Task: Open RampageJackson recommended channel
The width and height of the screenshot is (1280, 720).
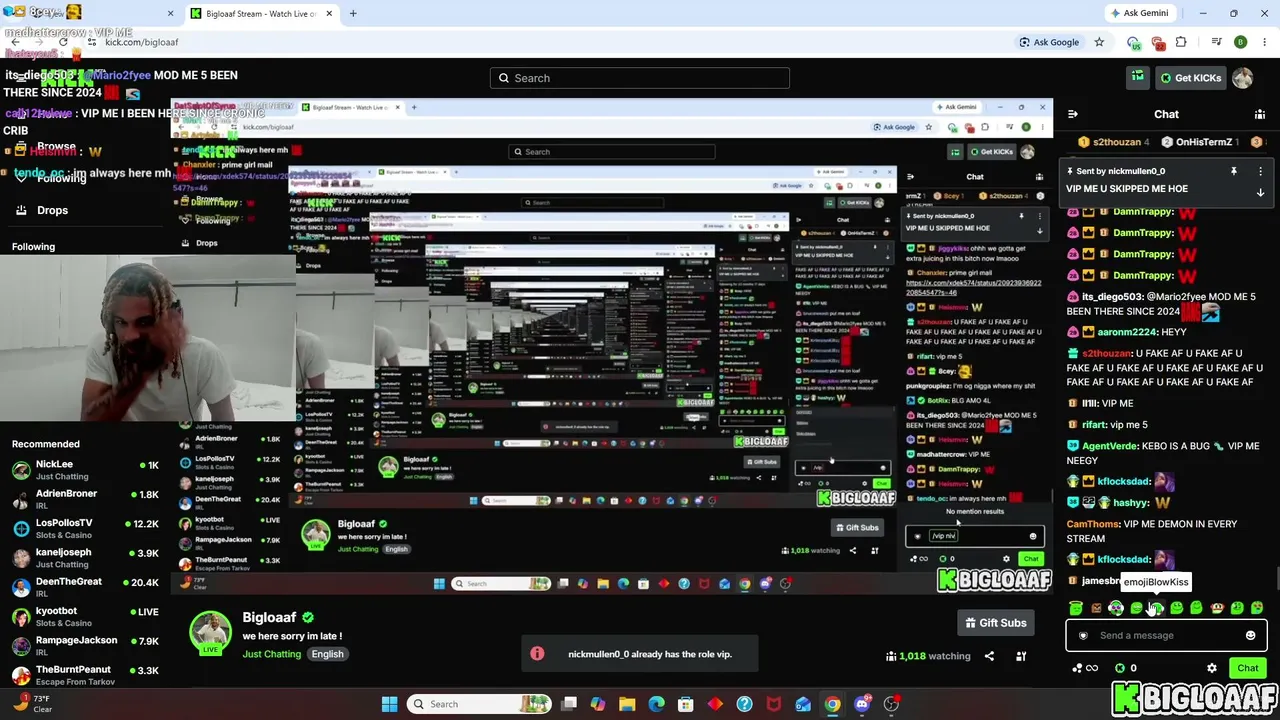Action: pyautogui.click(x=85, y=646)
